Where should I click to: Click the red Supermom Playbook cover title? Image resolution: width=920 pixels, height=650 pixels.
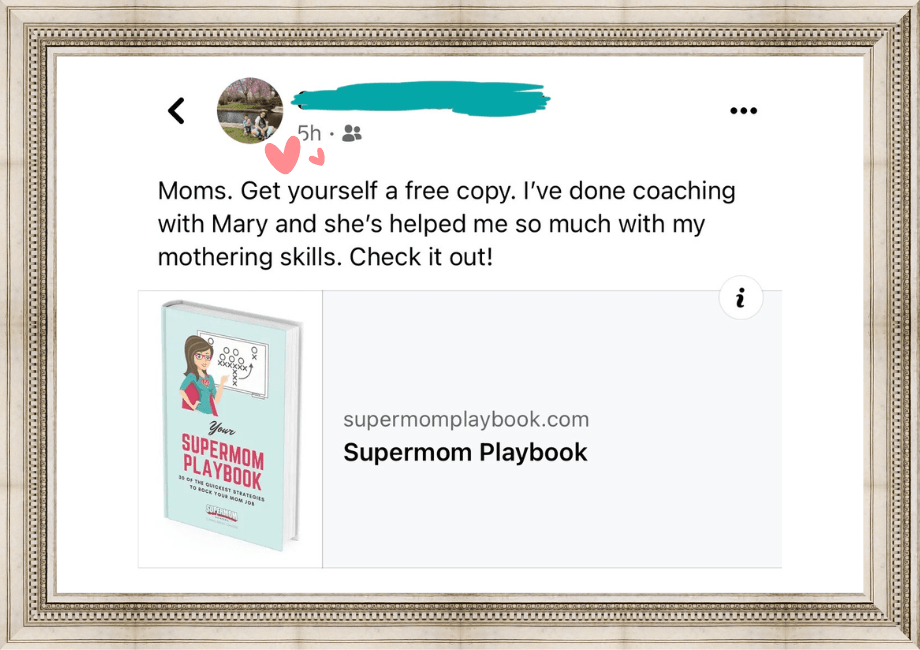222,461
